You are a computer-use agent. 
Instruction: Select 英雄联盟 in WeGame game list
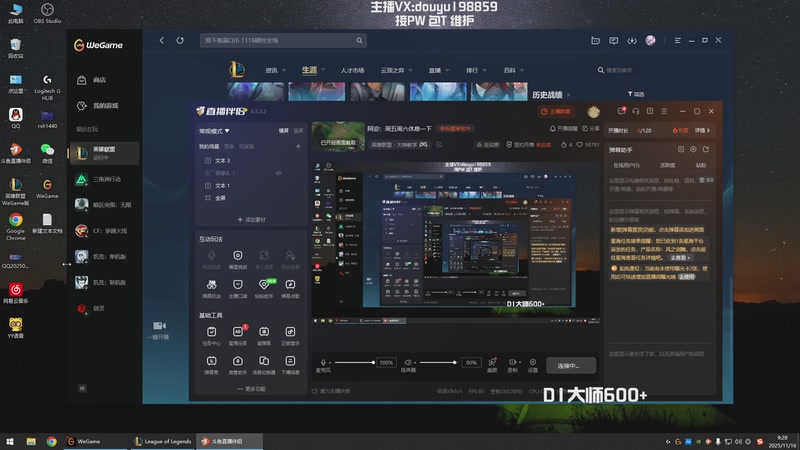tap(105, 153)
